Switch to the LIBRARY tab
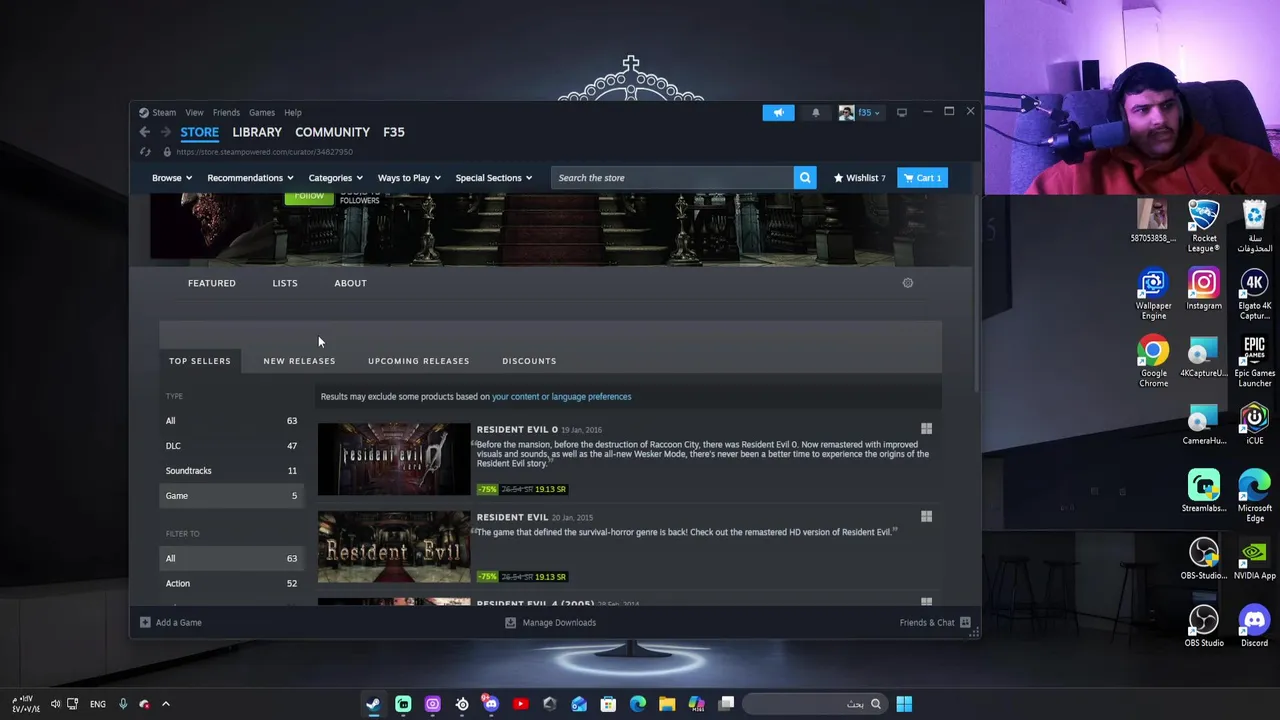The width and height of the screenshot is (1280, 720). click(x=257, y=132)
